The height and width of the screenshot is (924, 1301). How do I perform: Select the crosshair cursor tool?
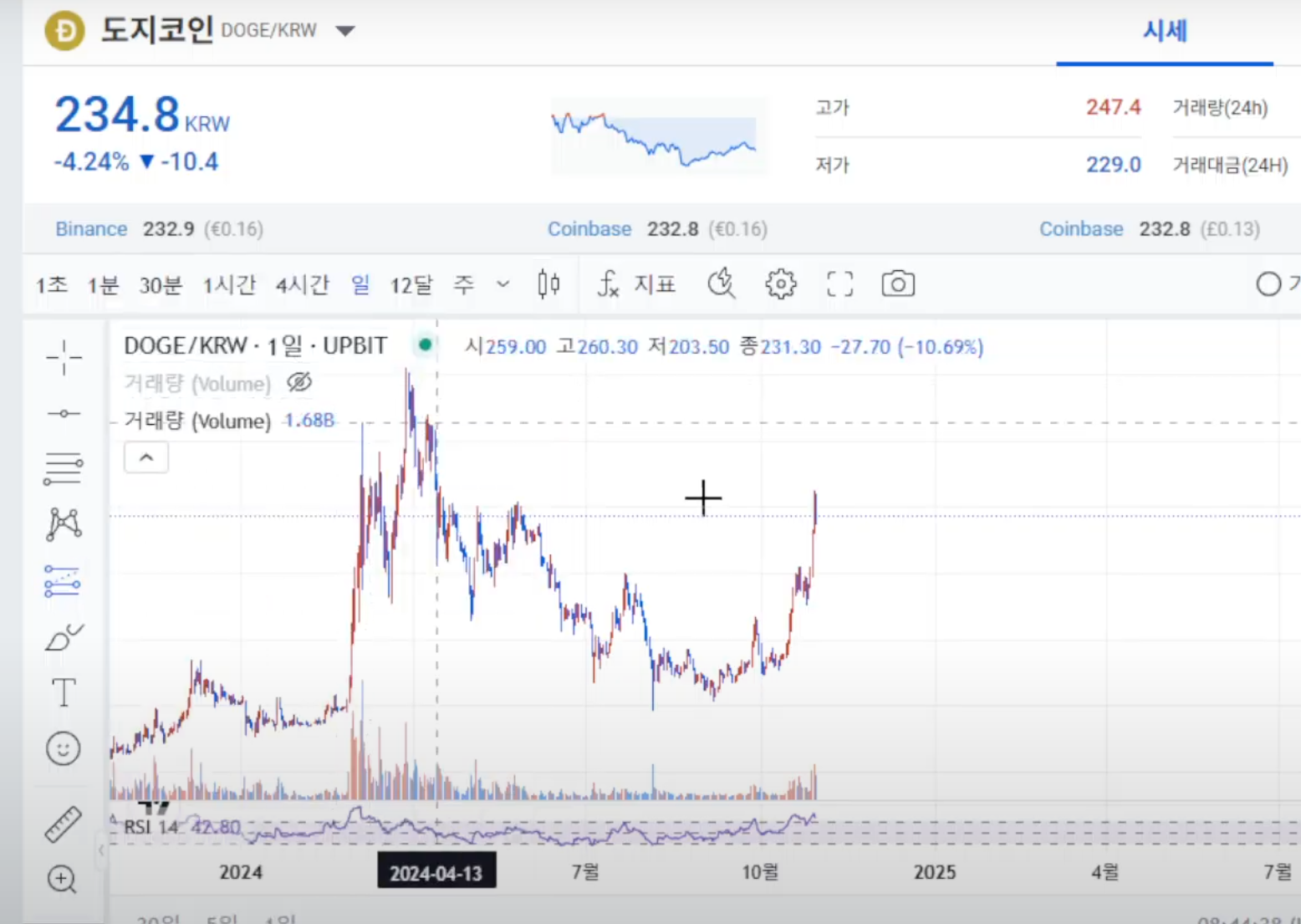click(x=64, y=358)
